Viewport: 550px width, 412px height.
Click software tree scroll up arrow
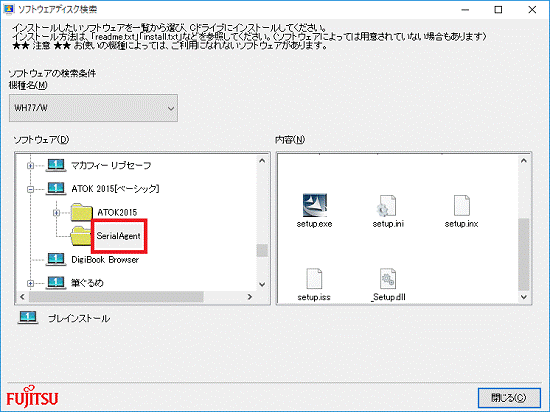point(262,161)
